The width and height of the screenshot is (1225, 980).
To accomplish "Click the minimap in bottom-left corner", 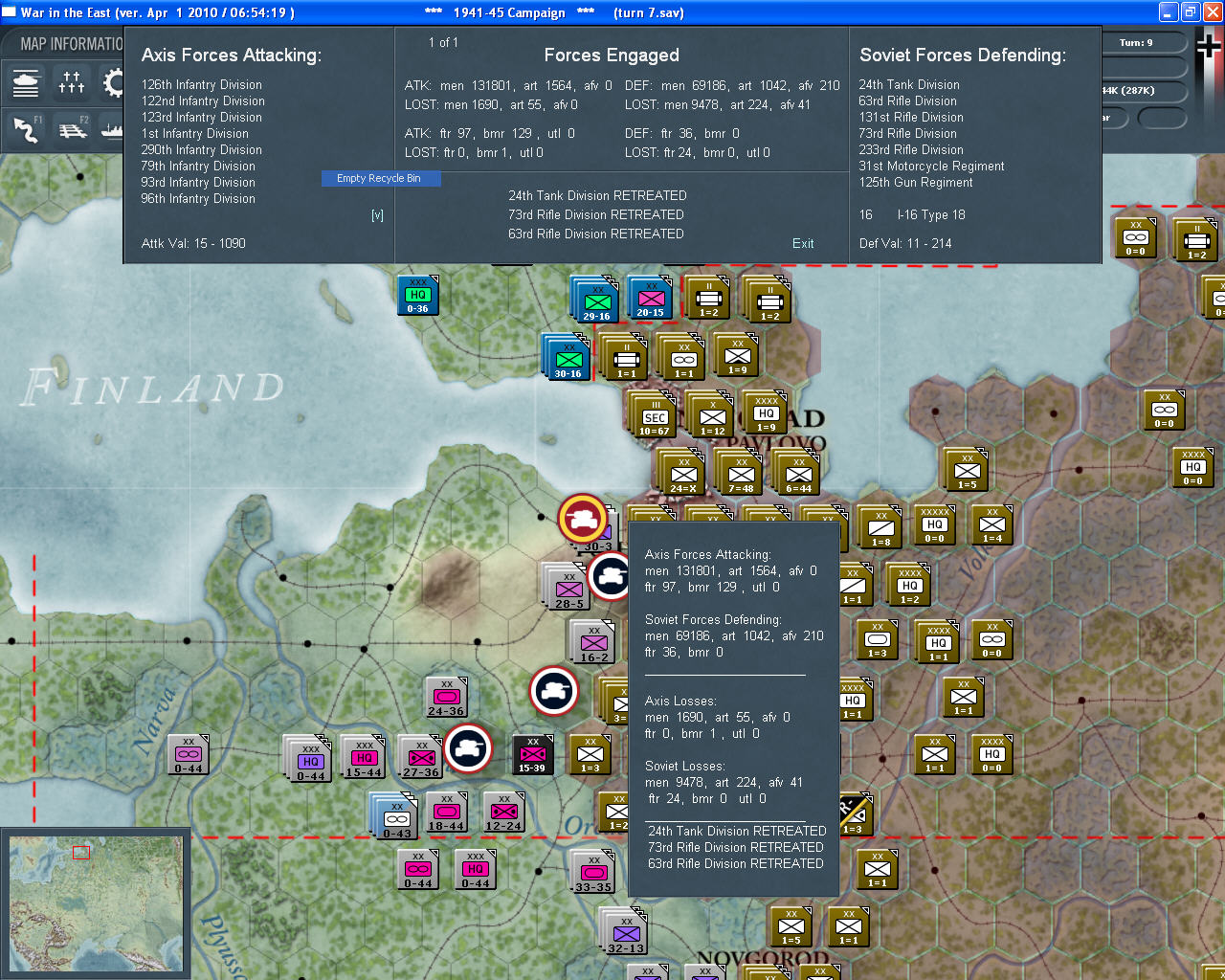I will click(x=96, y=902).
